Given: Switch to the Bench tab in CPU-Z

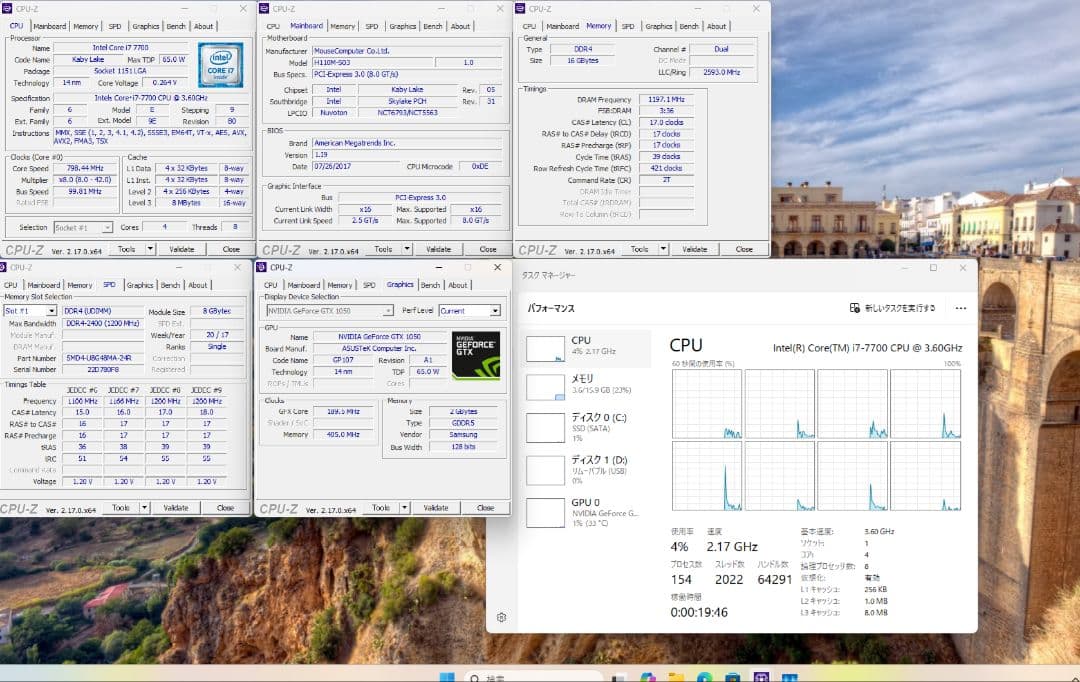Looking at the screenshot, I should point(428,284).
